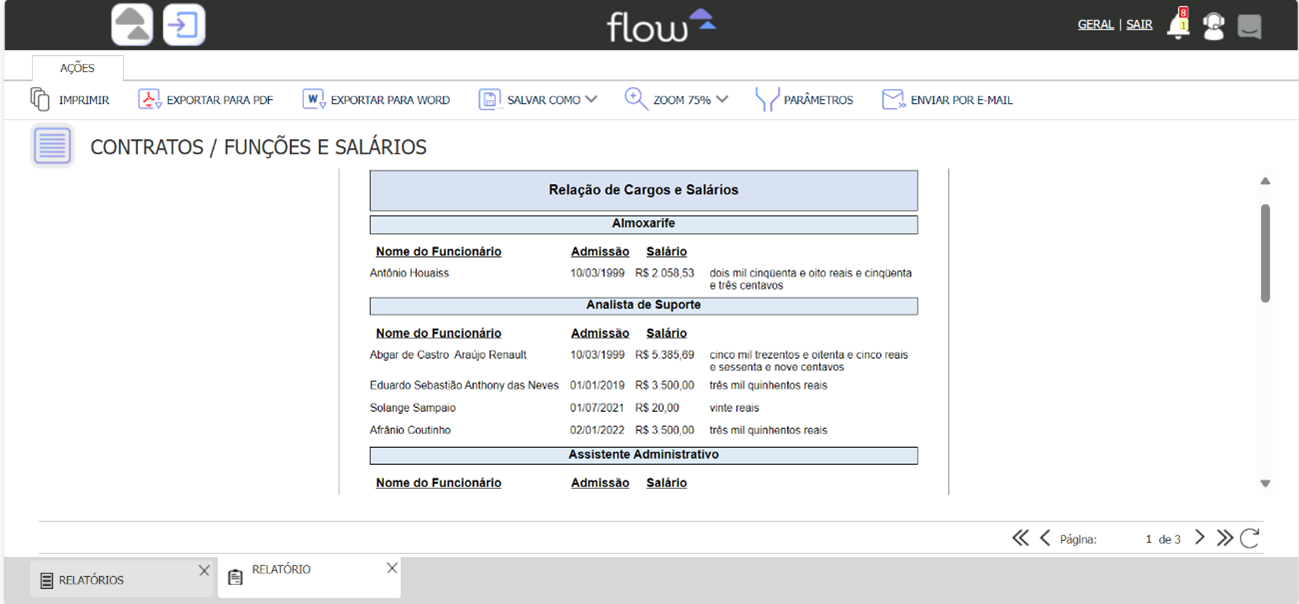The height and width of the screenshot is (604, 1299).
Task: Expand the SALVAR COMO dropdown arrow
Action: pos(591,99)
